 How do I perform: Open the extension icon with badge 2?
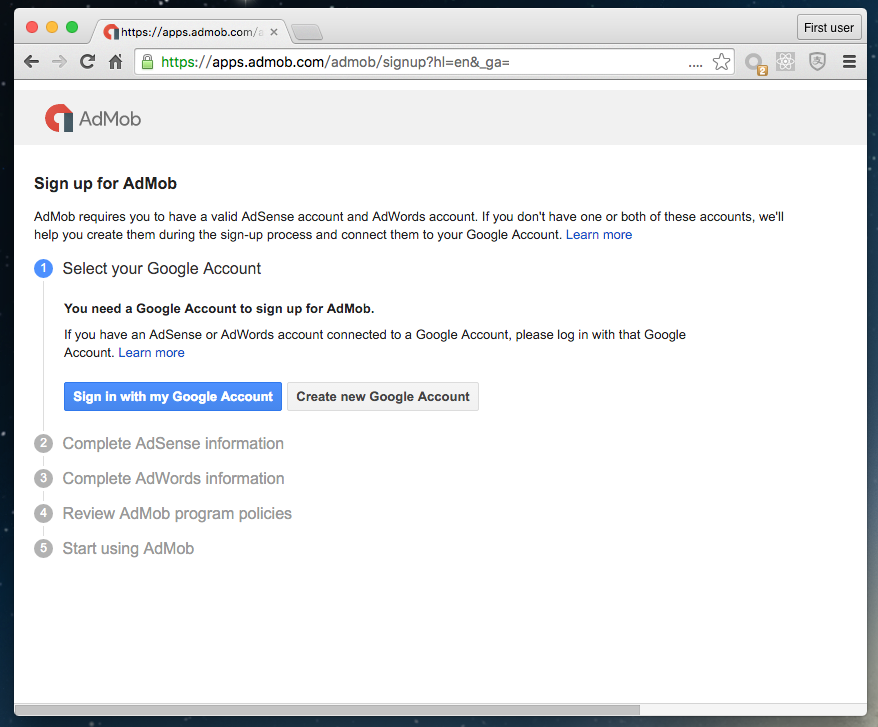click(755, 63)
